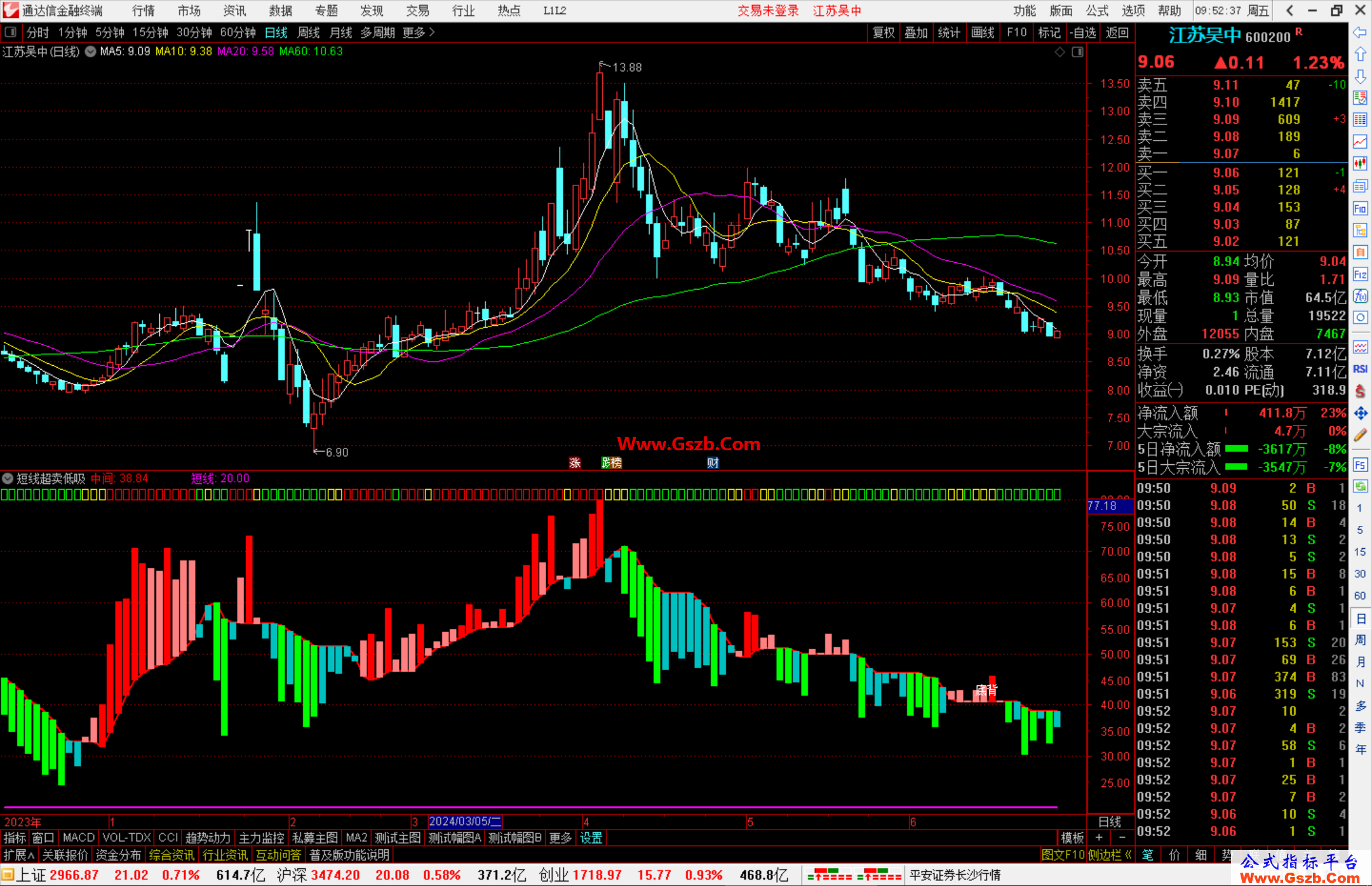Click the minus zoom button near 模板

coord(1122,838)
